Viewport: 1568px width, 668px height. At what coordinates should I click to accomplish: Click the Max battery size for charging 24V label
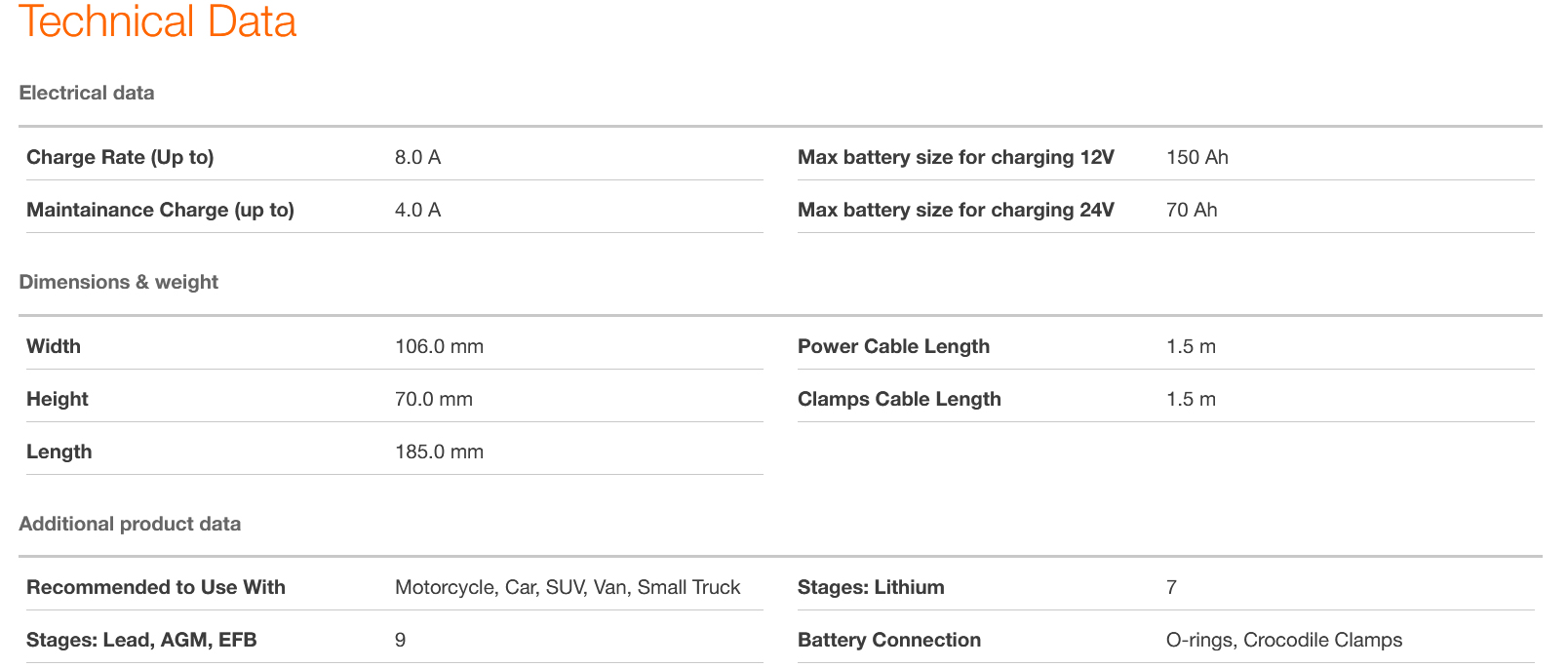955,210
